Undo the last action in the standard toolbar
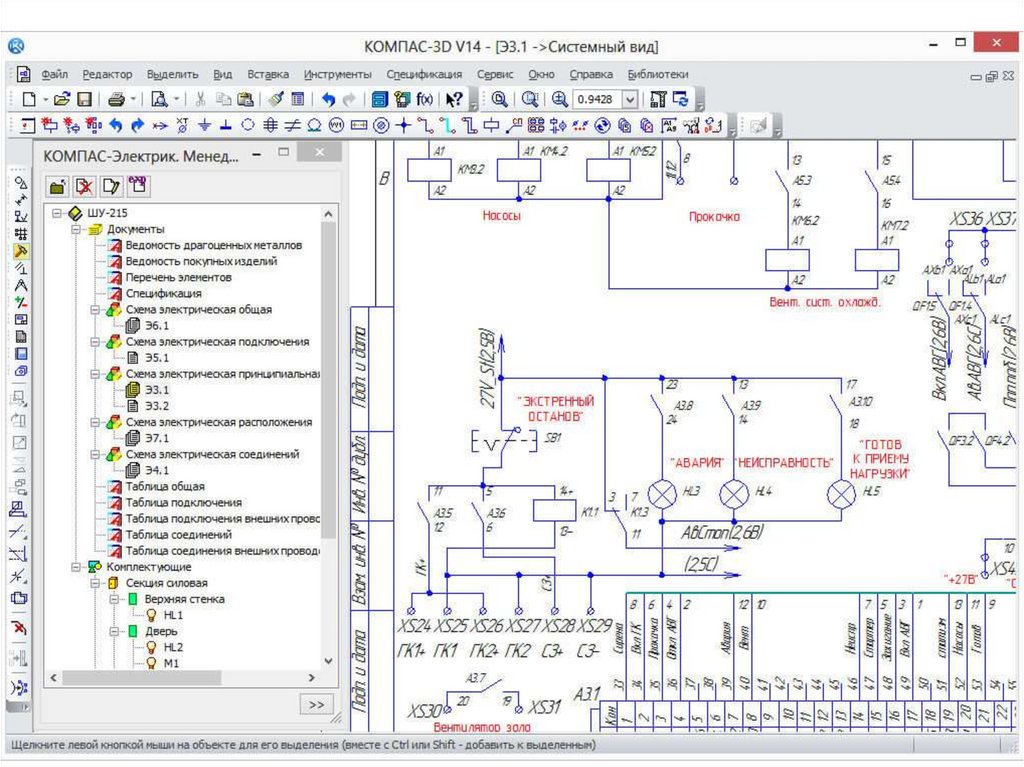The height and width of the screenshot is (767, 1024). click(x=328, y=99)
